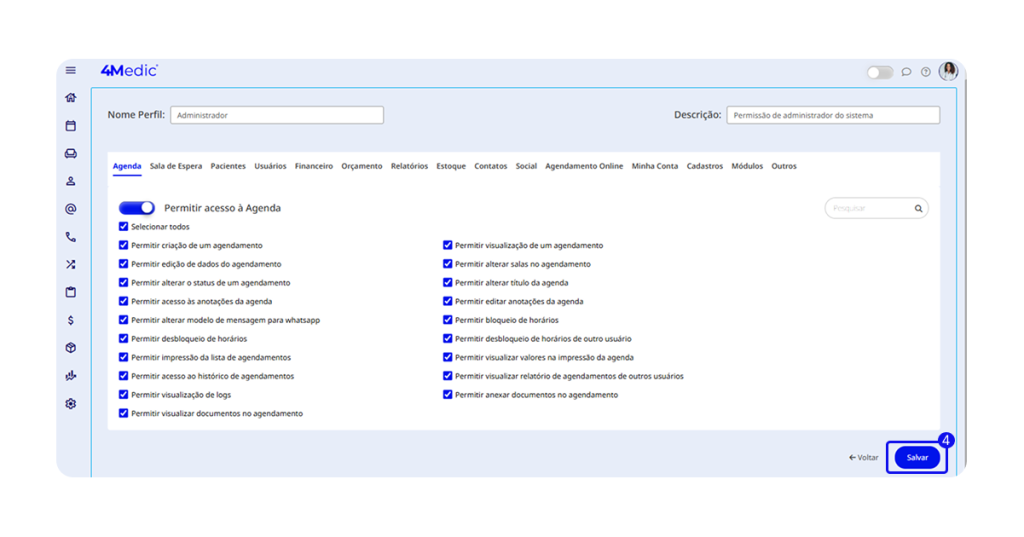Switch to the Financeiro tab
Viewport: 1024px width, 537px height.
(314, 166)
